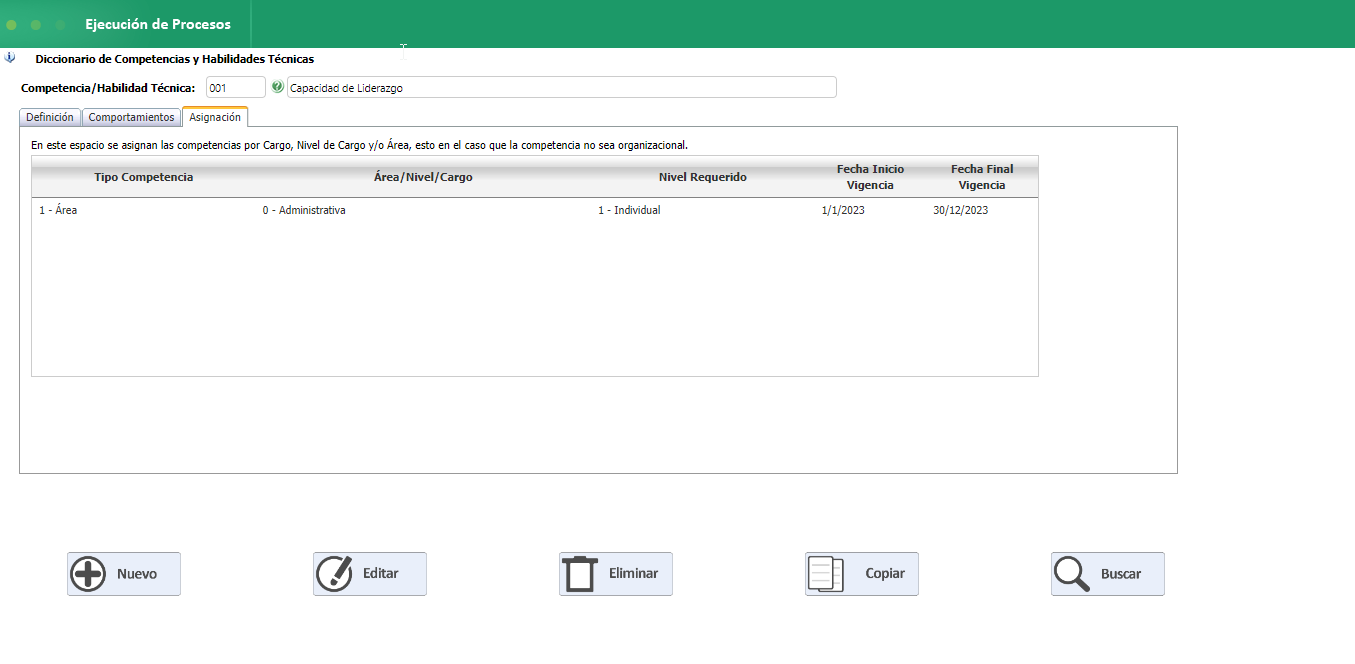The width and height of the screenshot is (1355, 664).
Task: Click the Fecha Inicio Vigencia column header
Action: 870,177
